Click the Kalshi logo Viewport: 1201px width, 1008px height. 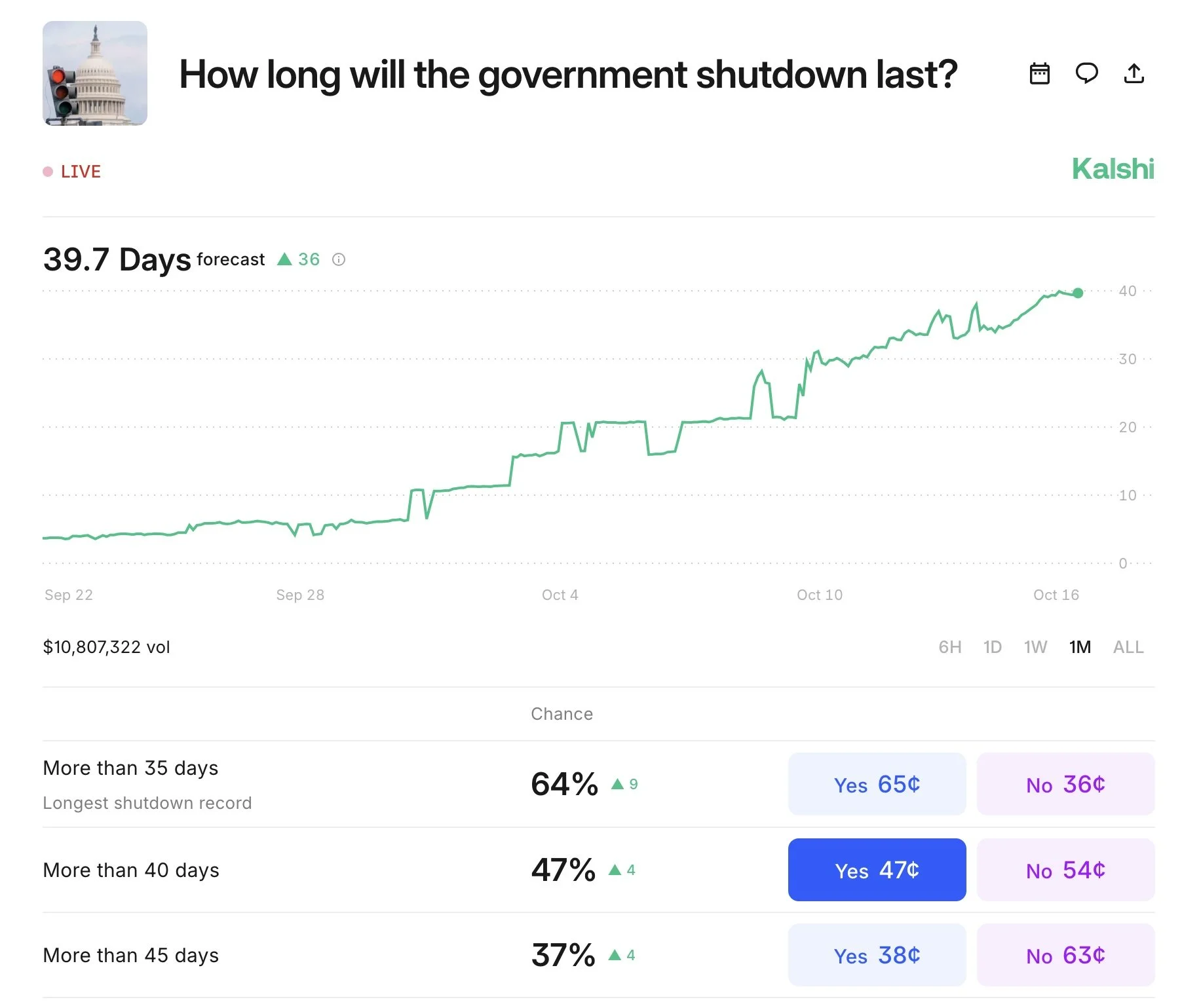pos(1113,169)
